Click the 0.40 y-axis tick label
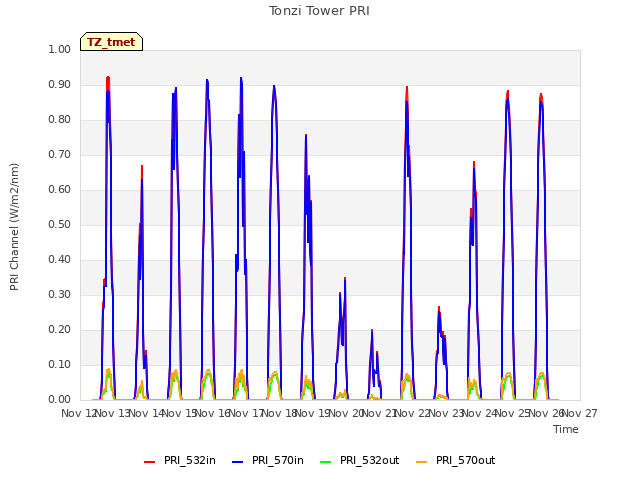Viewport: 640px width, 480px height. (x=60, y=260)
